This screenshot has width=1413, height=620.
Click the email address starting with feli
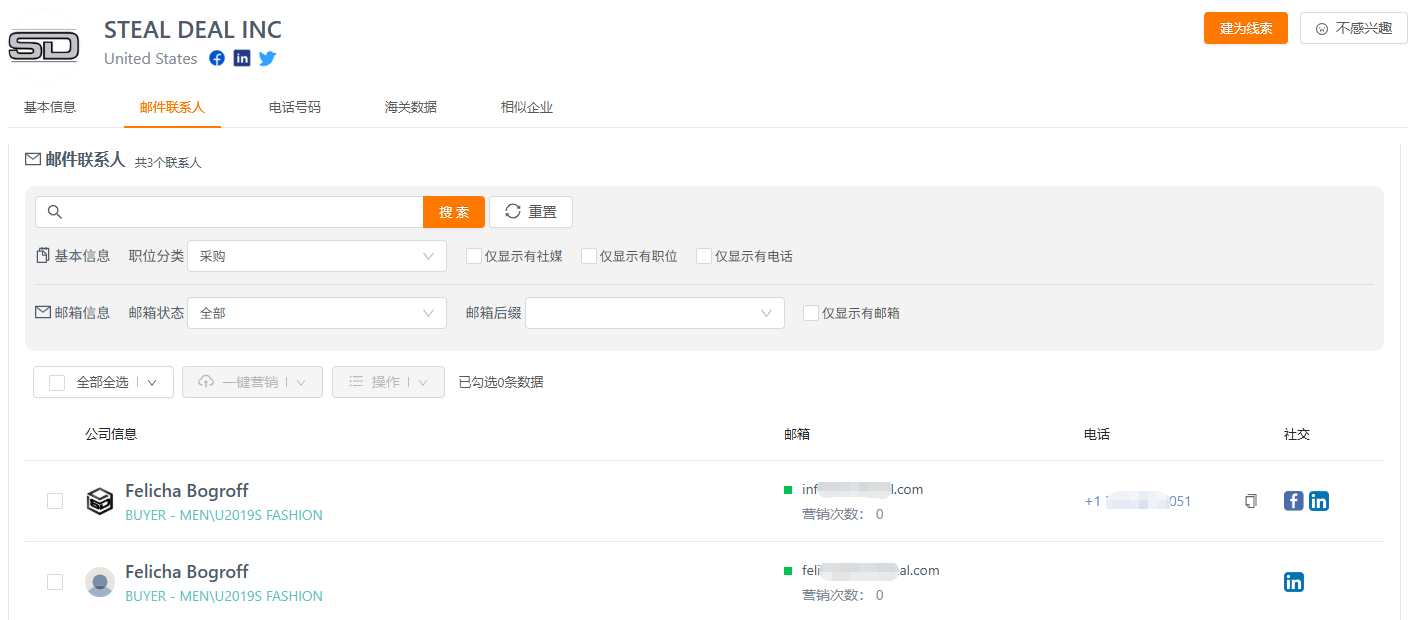pyautogui.click(x=871, y=570)
